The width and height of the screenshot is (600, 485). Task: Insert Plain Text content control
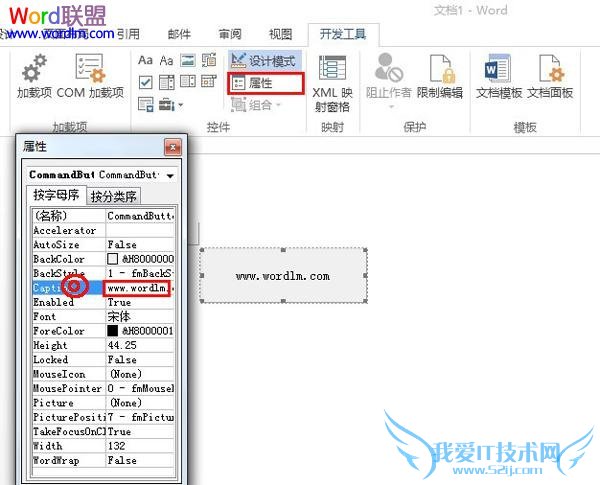click(166, 60)
